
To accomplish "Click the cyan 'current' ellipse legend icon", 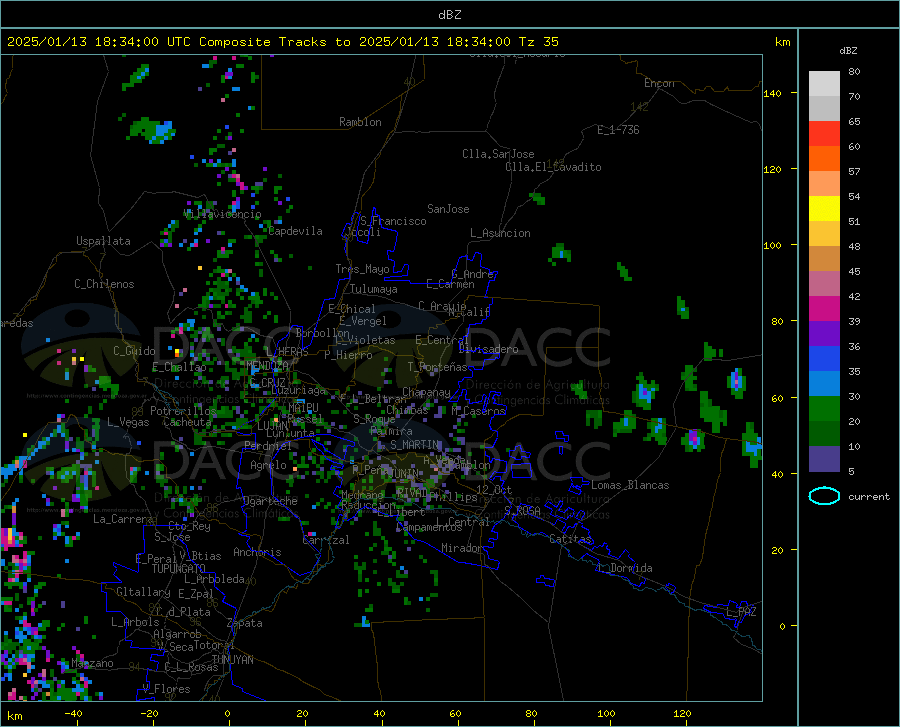I will (x=824, y=496).
